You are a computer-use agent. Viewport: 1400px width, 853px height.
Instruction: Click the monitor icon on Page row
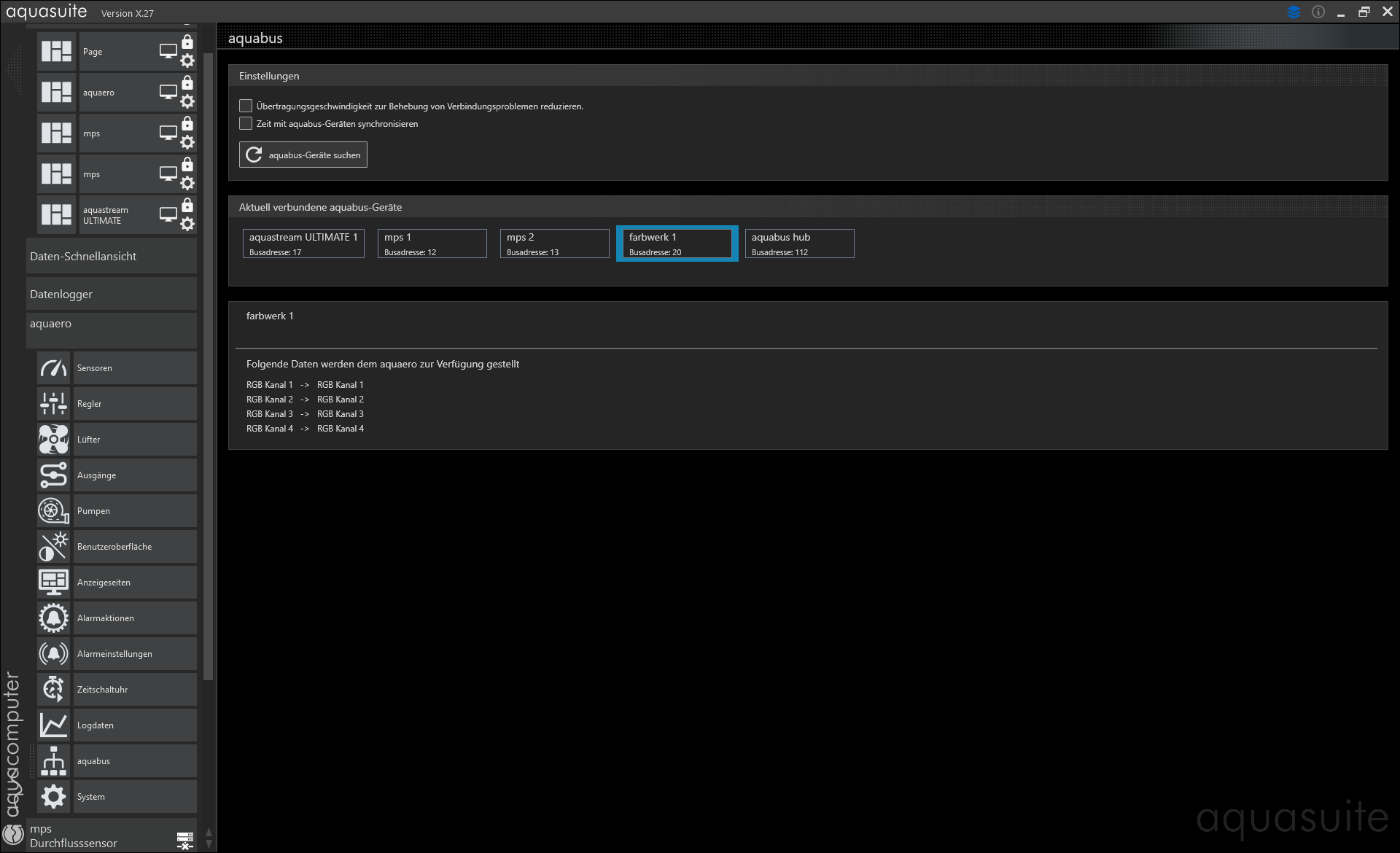pos(168,52)
